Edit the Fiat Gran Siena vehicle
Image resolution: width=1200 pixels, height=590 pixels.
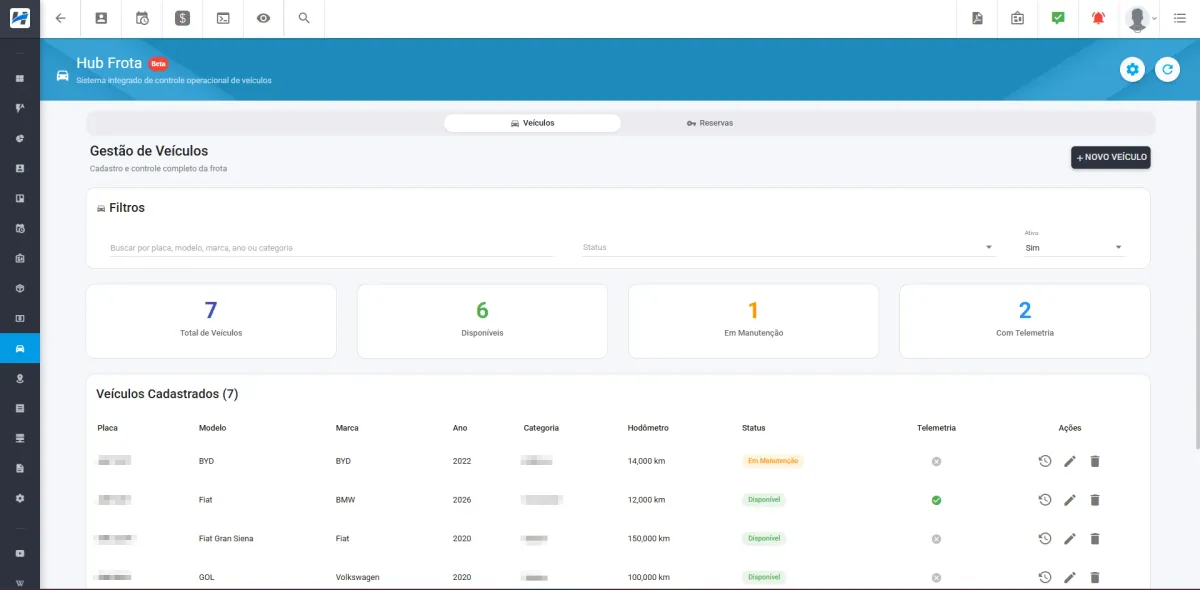pos(1070,538)
